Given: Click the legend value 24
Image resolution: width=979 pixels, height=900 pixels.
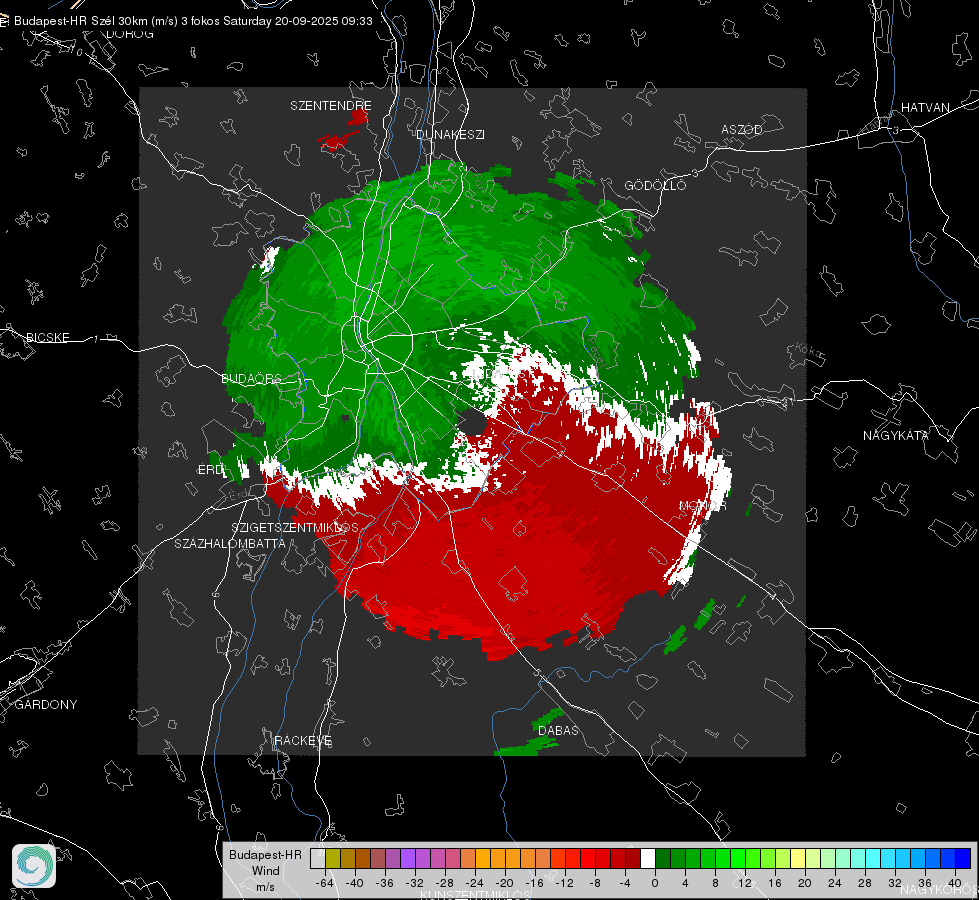Looking at the screenshot, I should click(x=834, y=883).
